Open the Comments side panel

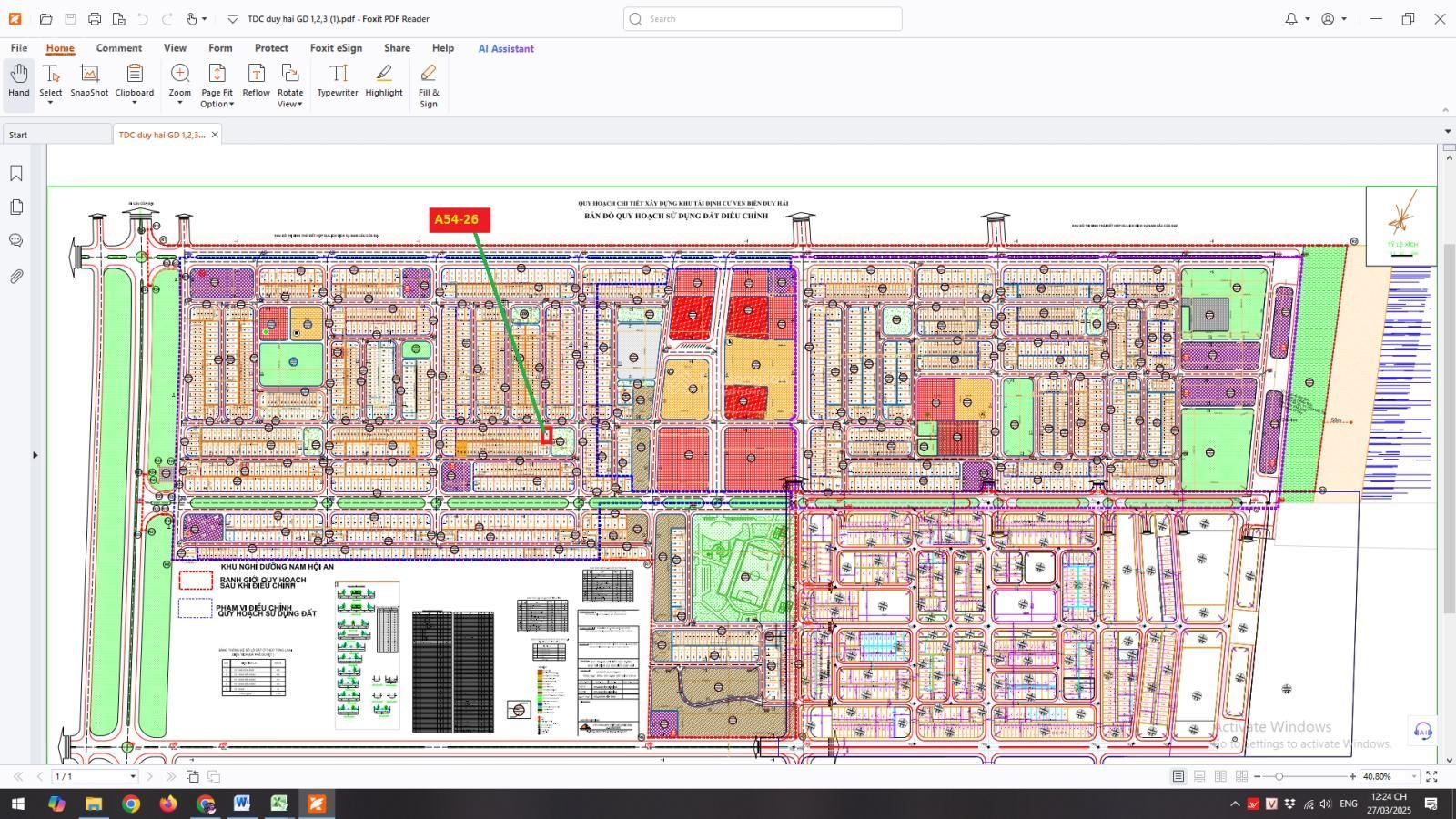click(16, 241)
